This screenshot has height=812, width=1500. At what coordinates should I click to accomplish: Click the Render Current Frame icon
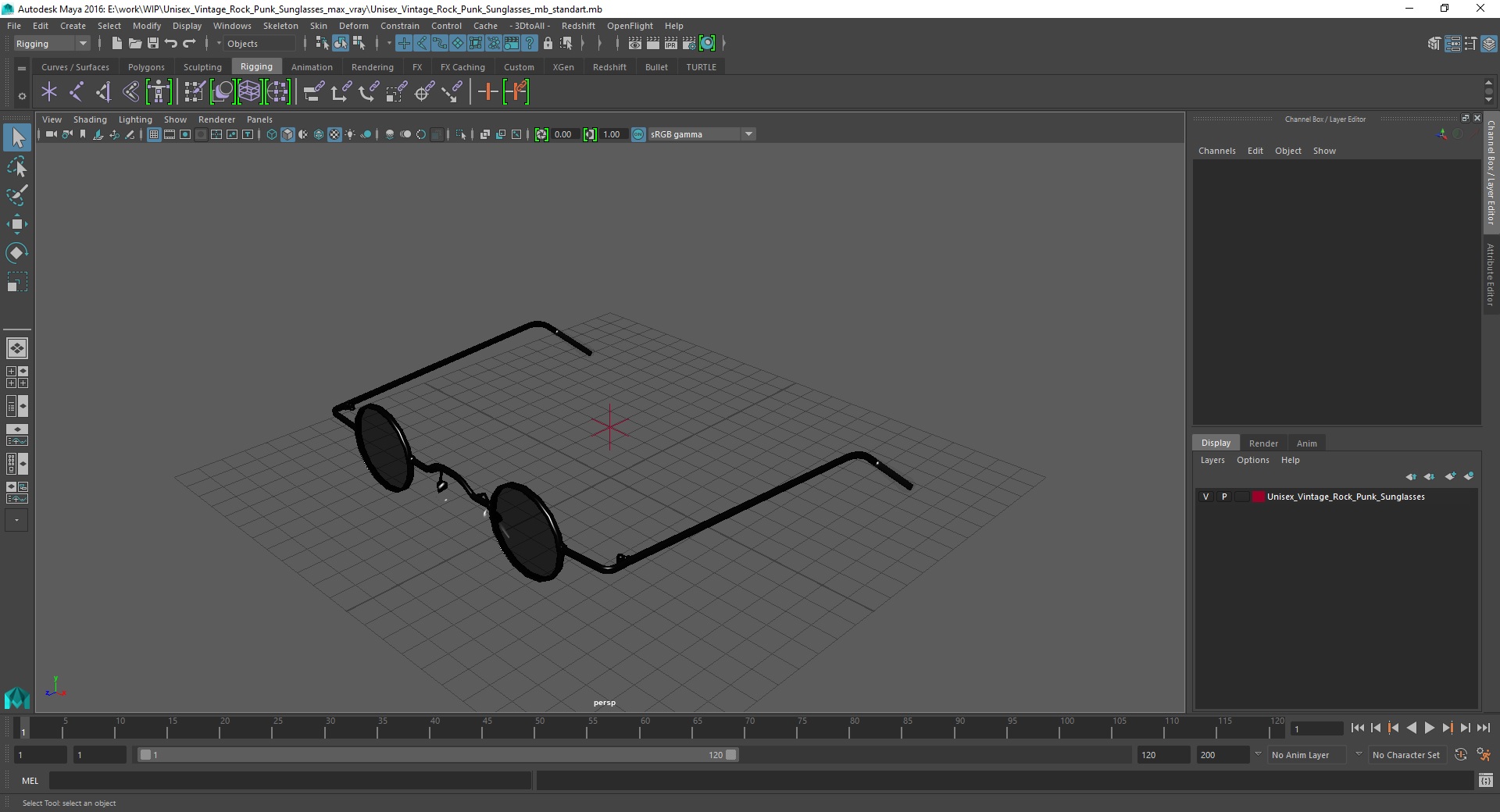point(653,44)
